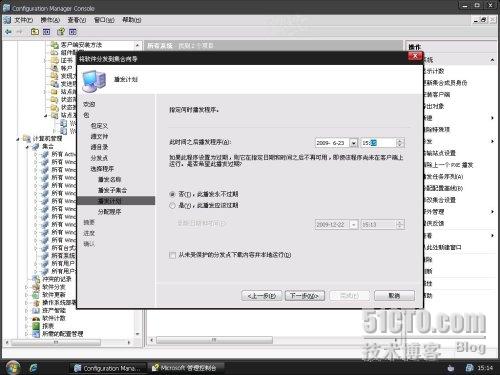Toggle the console tree pane toolbar icon
The image size is (500, 375).
tap(47, 32)
